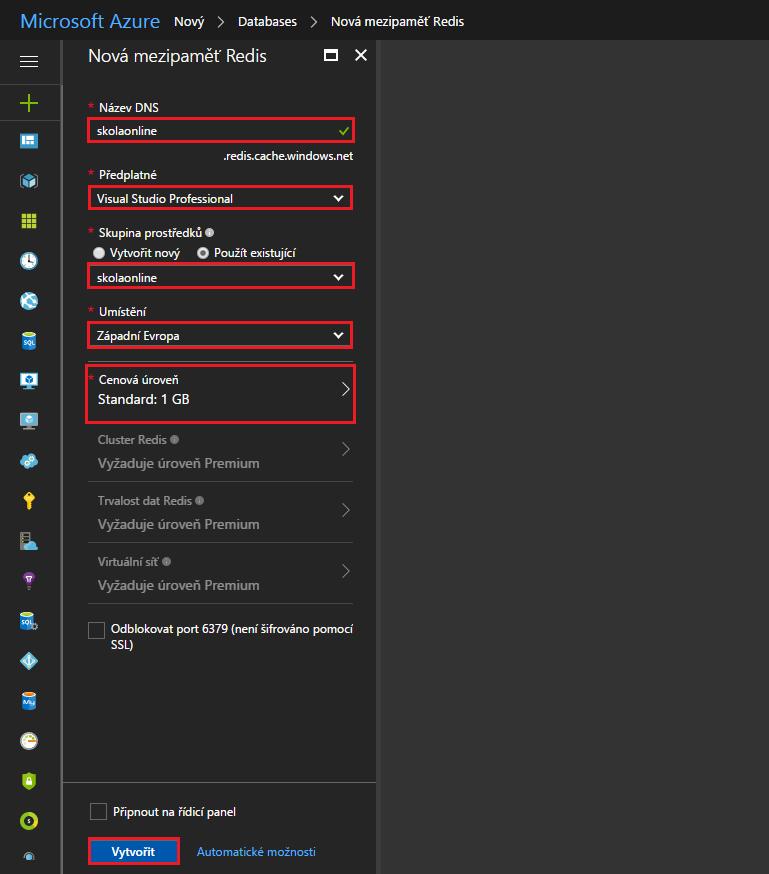Open Application Insights purple bulb icon
769x874 pixels.
tap(29, 581)
